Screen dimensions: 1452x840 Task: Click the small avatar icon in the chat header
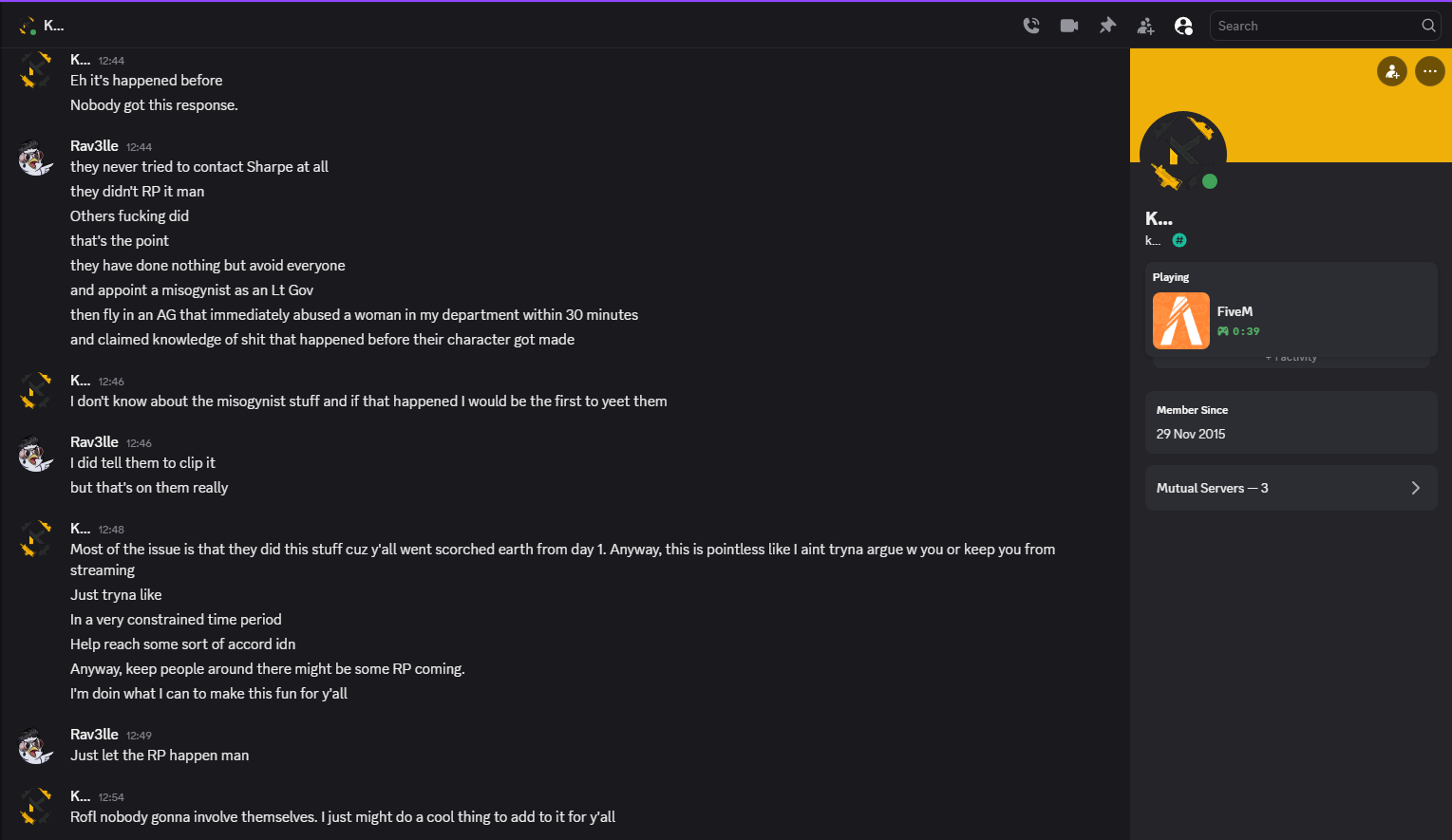28,26
